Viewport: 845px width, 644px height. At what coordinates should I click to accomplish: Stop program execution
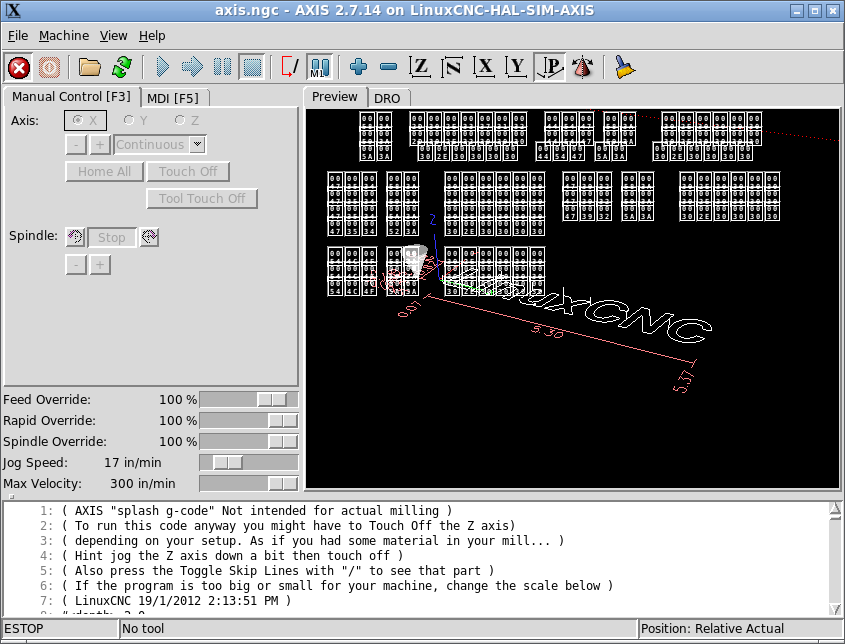coord(252,67)
